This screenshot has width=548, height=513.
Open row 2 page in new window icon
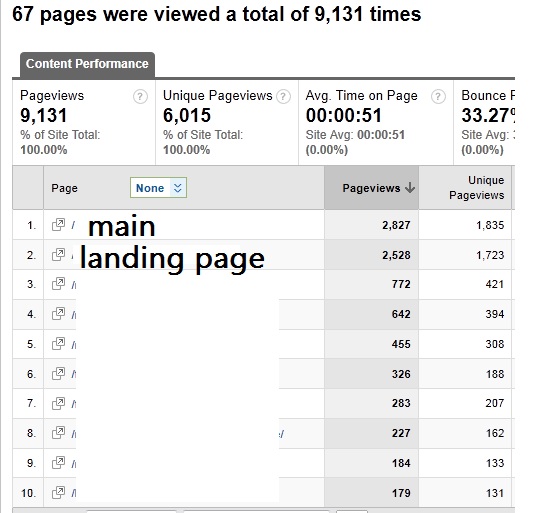coord(58,255)
